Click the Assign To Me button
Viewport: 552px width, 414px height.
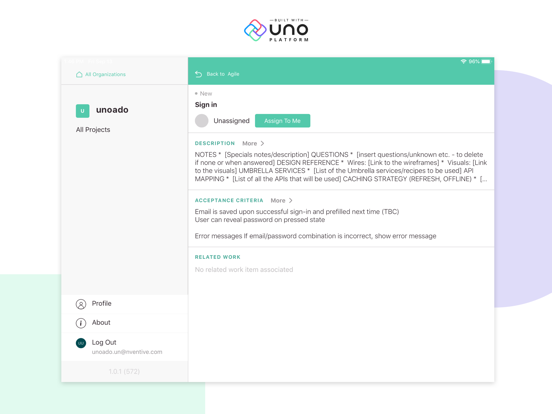(x=282, y=121)
